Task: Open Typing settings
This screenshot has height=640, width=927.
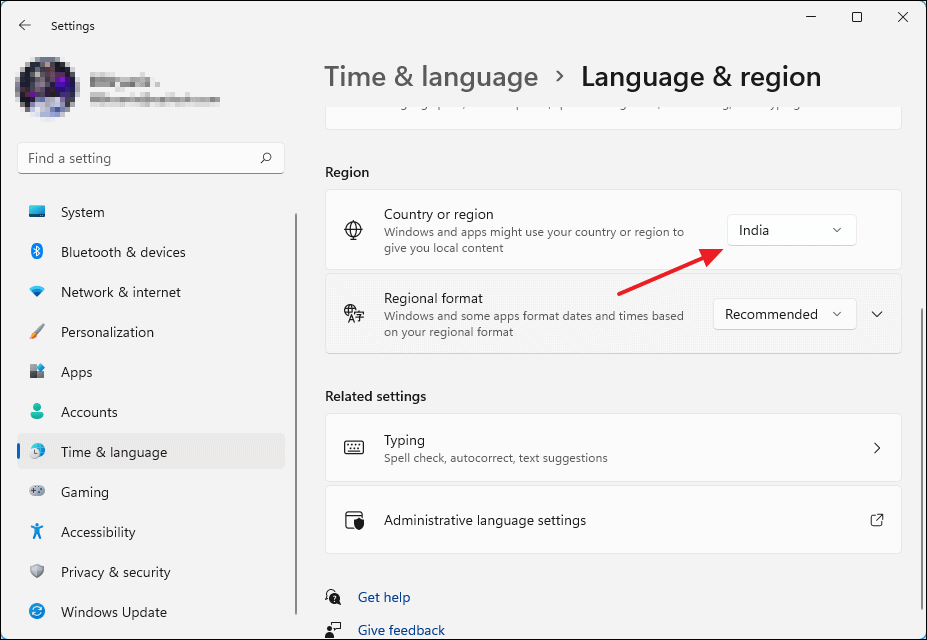Action: (x=612, y=447)
